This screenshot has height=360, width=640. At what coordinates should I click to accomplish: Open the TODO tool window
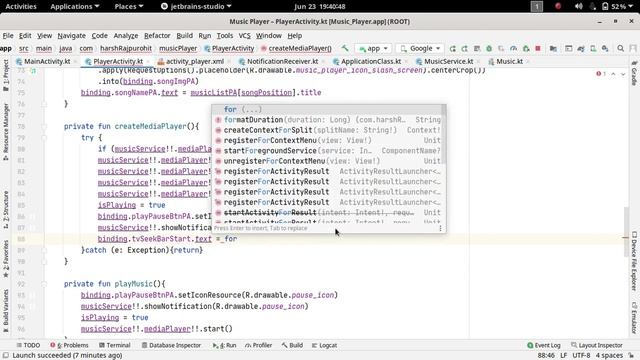coord(28,345)
